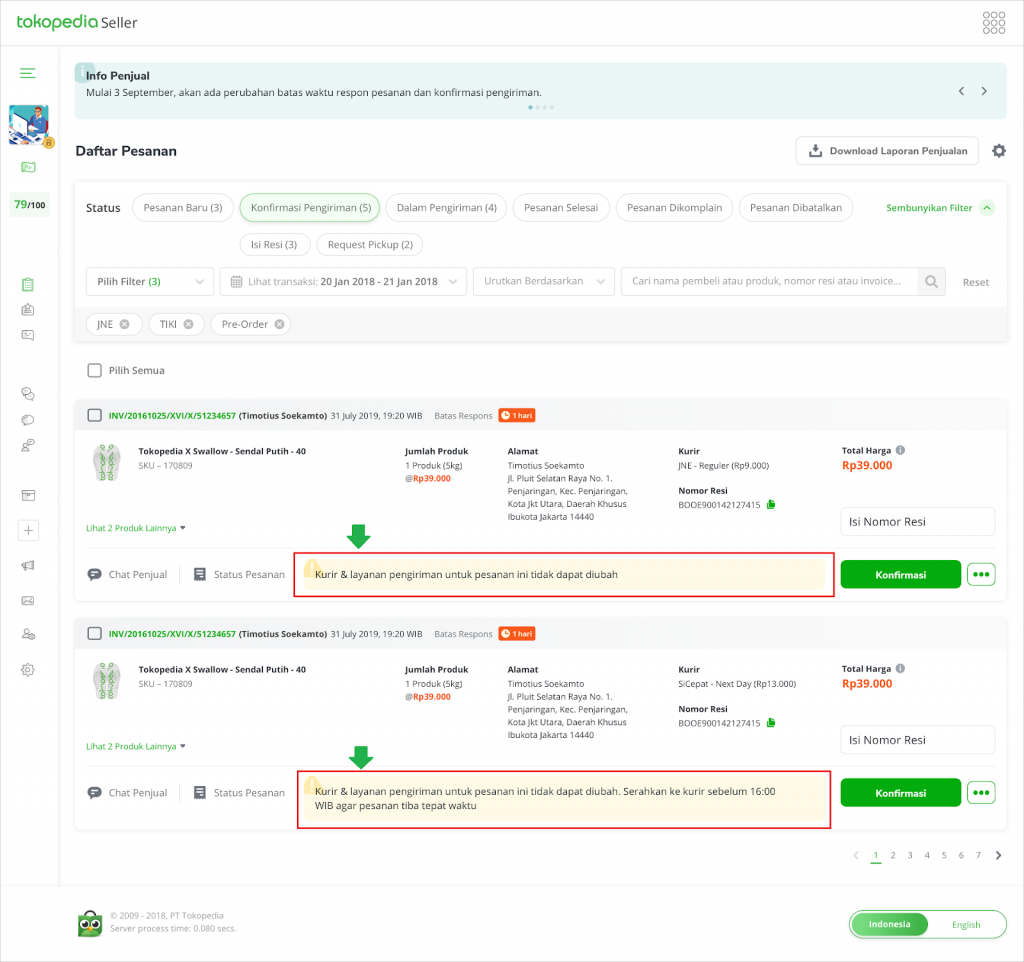The height and width of the screenshot is (962, 1024).
Task: Open Chat Penjual for the JNE order
Action: click(x=127, y=575)
